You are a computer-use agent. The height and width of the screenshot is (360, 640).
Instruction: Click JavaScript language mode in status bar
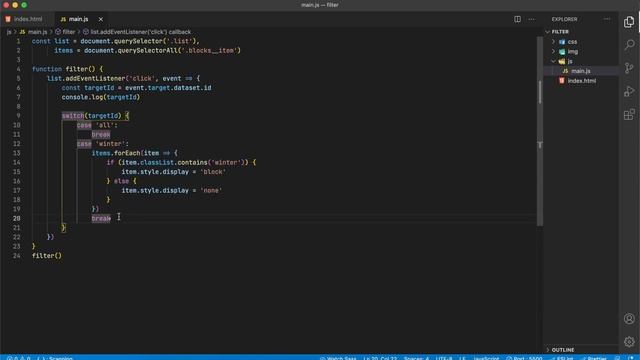tap(486, 358)
